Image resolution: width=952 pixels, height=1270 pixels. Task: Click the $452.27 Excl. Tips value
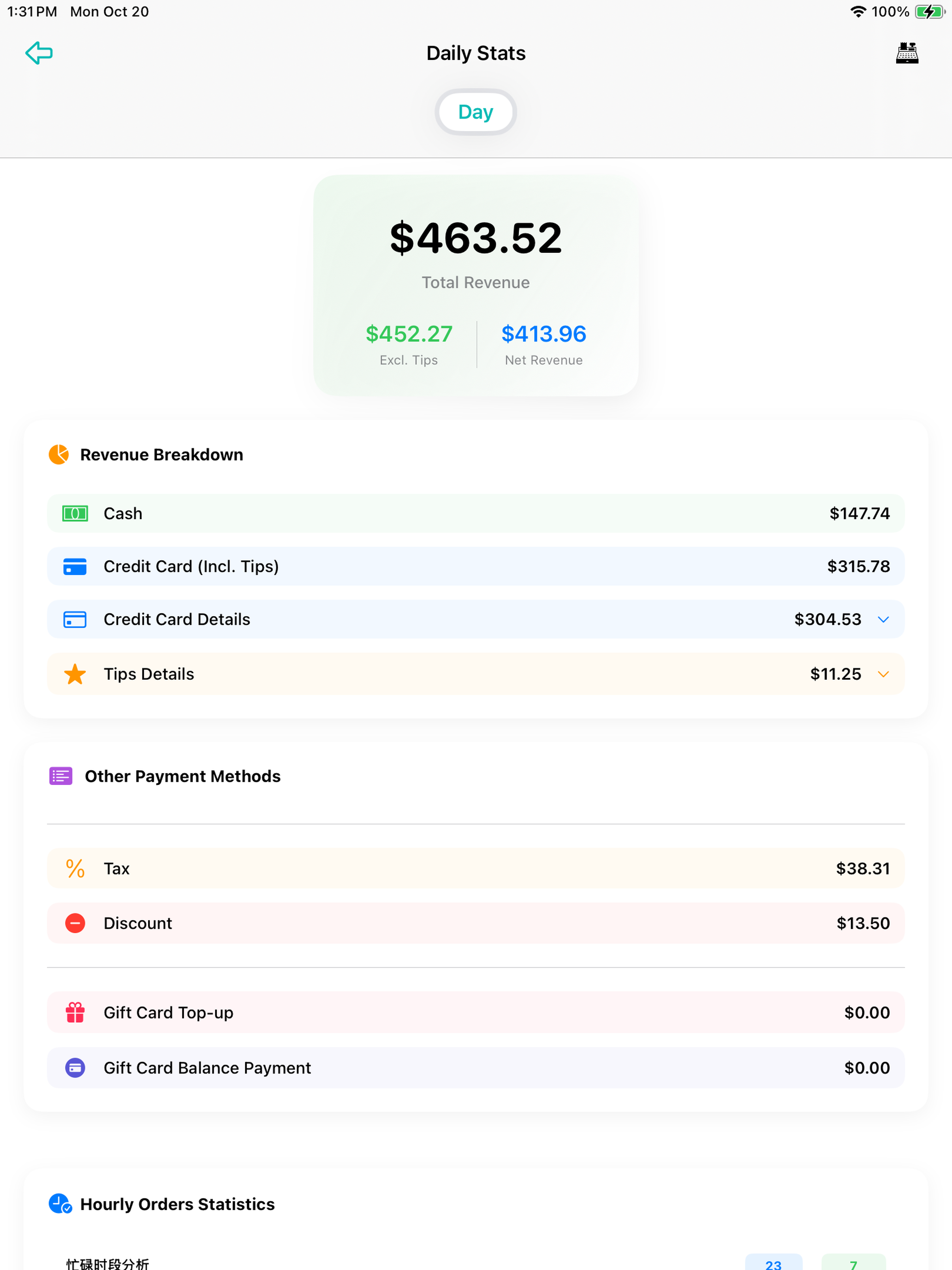coord(409,334)
